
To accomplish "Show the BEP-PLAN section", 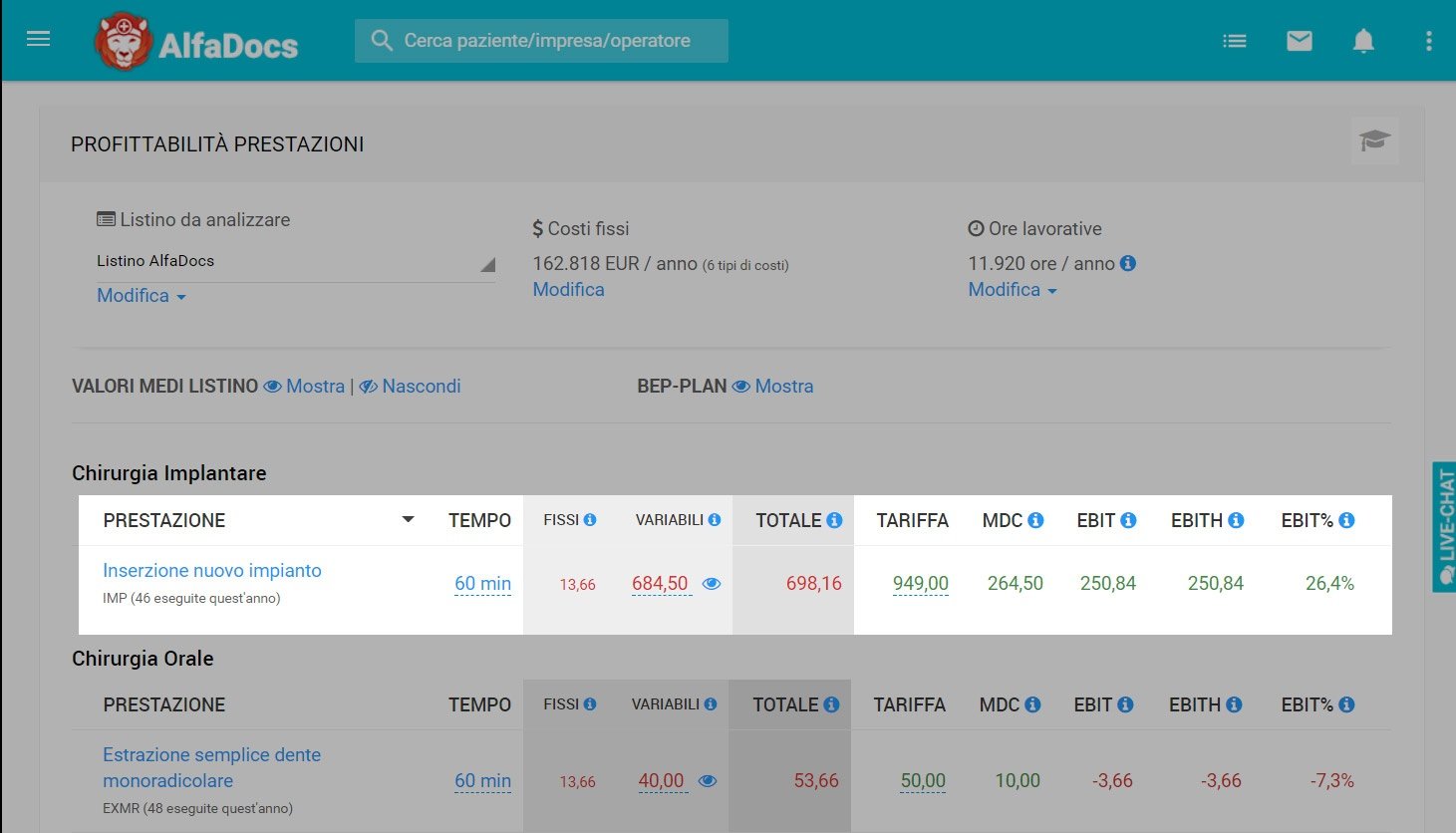I will tap(773, 387).
